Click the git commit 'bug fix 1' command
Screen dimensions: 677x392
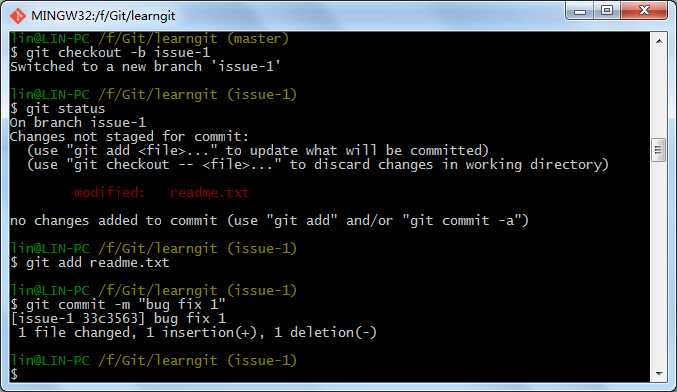[x=125, y=304]
